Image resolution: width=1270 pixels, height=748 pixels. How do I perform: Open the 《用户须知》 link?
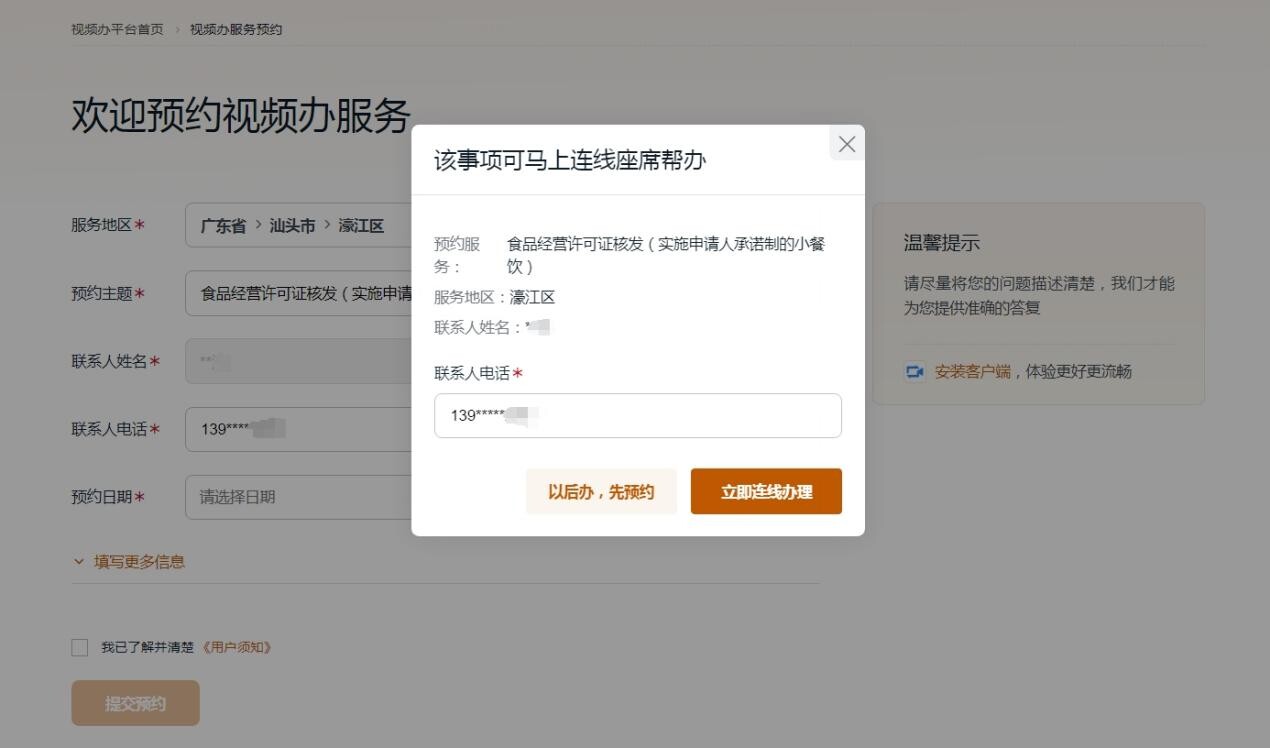coord(237,648)
